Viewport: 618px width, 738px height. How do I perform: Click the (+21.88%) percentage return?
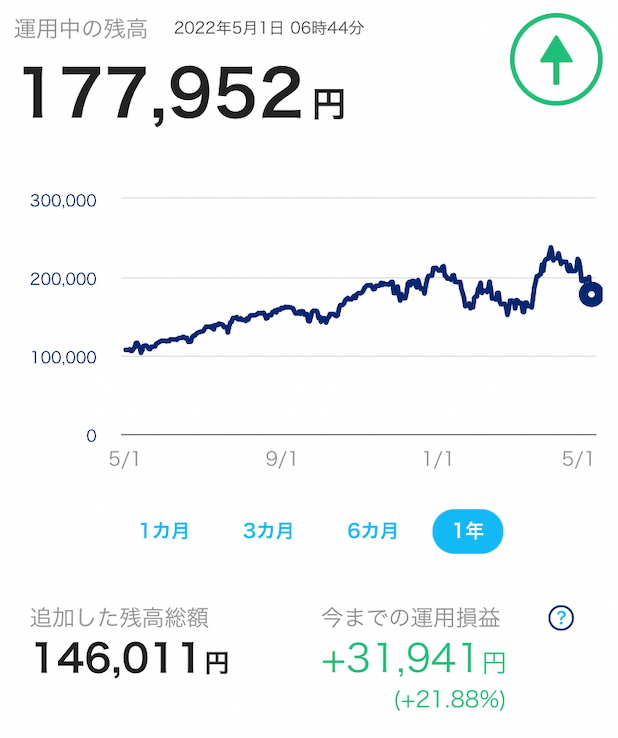(450, 700)
